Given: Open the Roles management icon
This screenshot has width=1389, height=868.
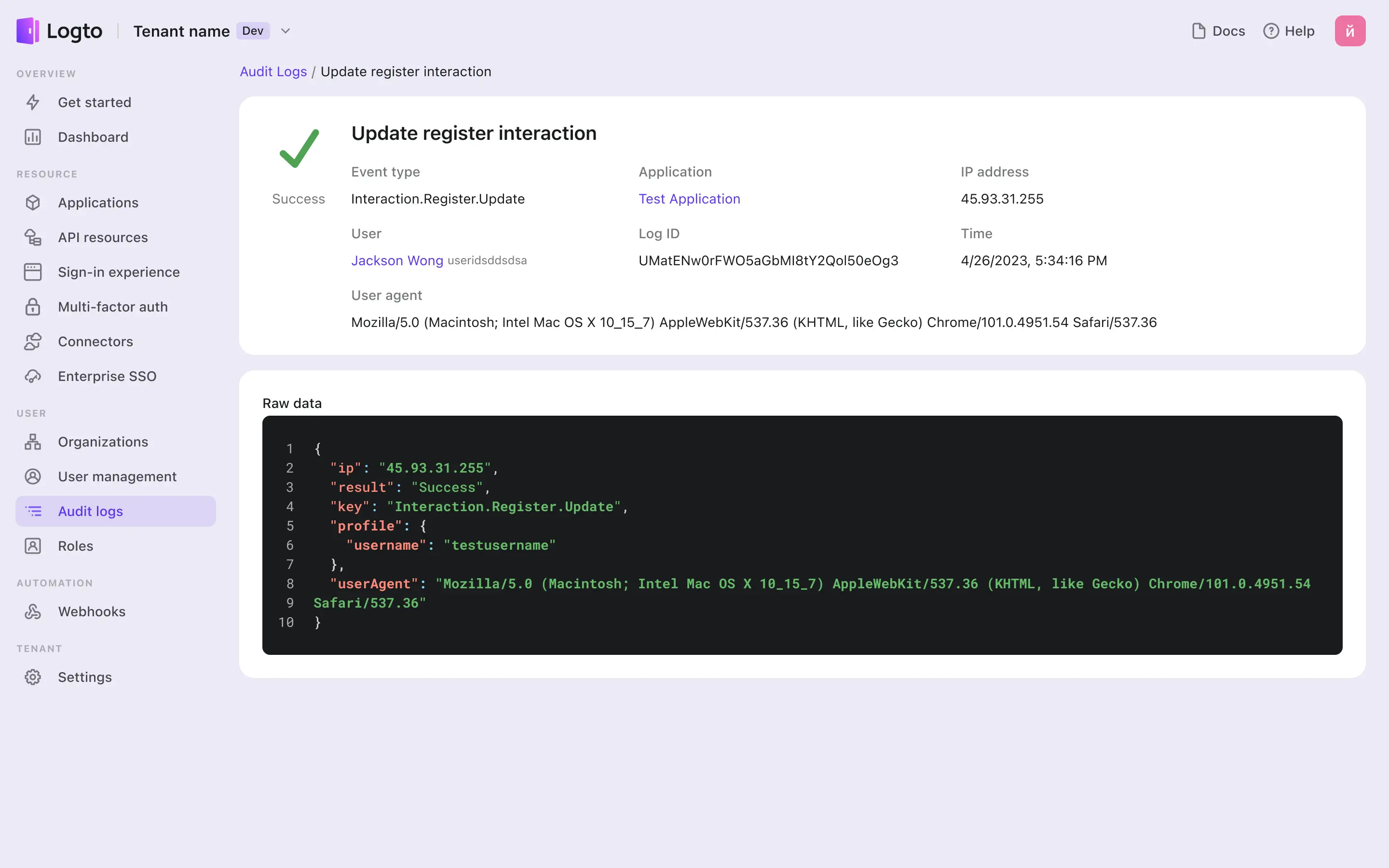Looking at the screenshot, I should click(x=33, y=545).
